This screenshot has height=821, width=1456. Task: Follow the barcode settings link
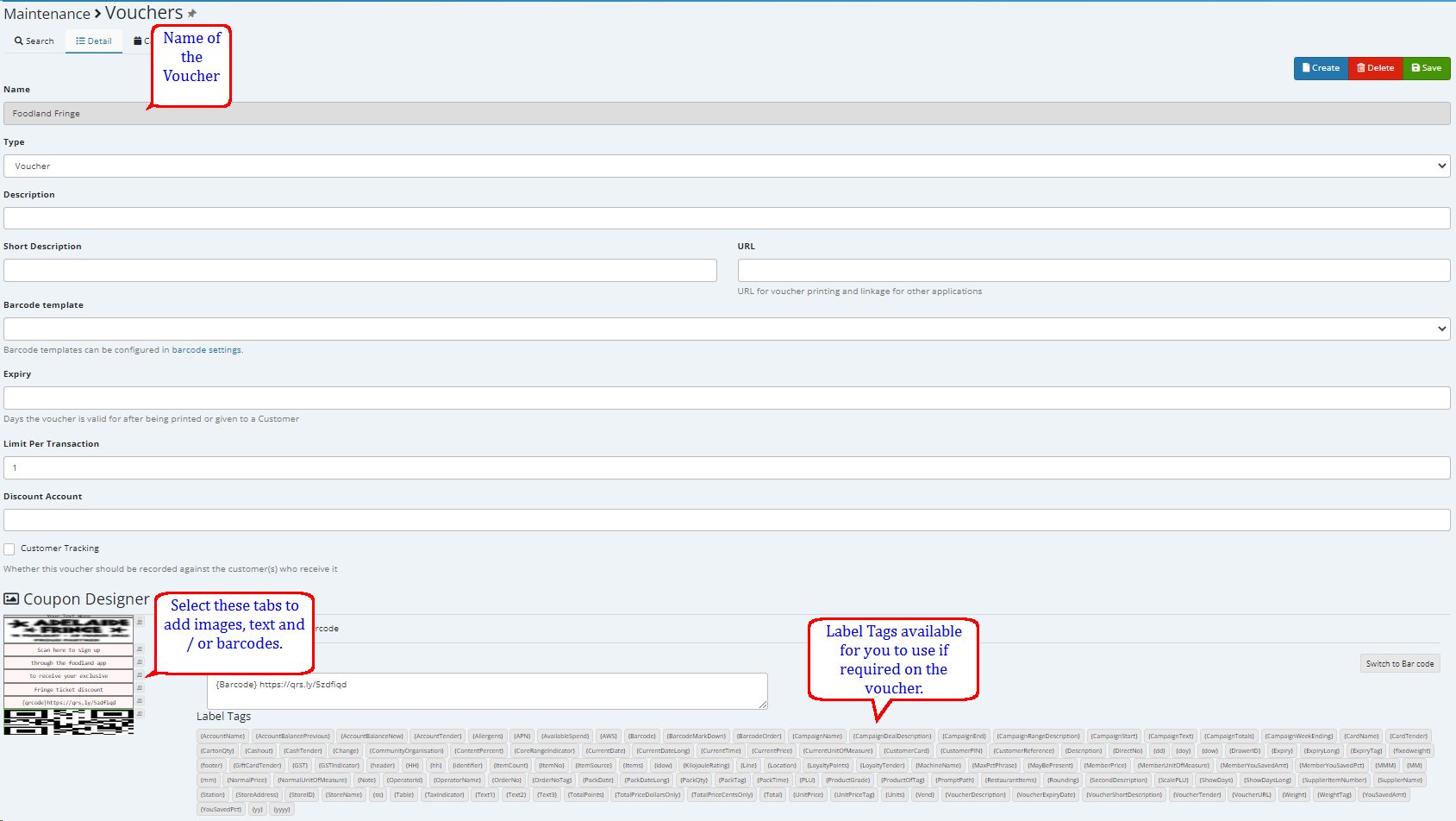207,350
